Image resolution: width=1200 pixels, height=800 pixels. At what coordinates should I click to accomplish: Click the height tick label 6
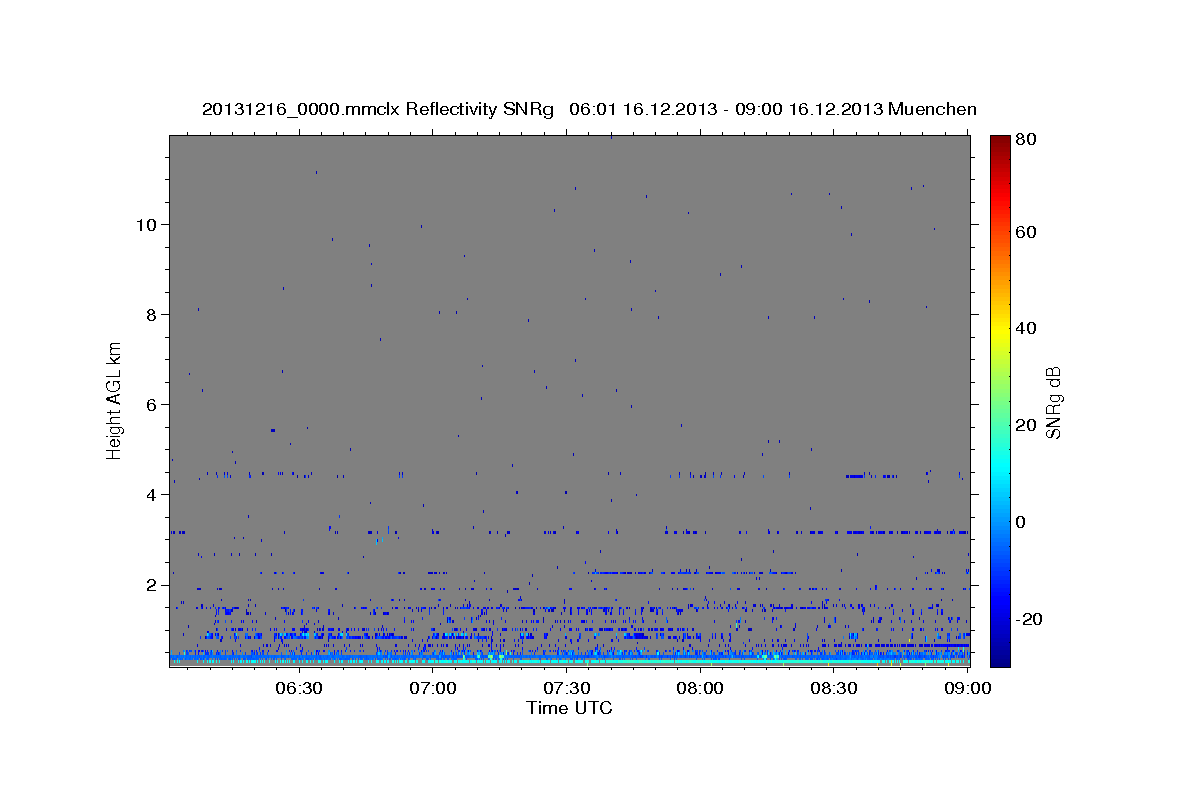pos(151,404)
